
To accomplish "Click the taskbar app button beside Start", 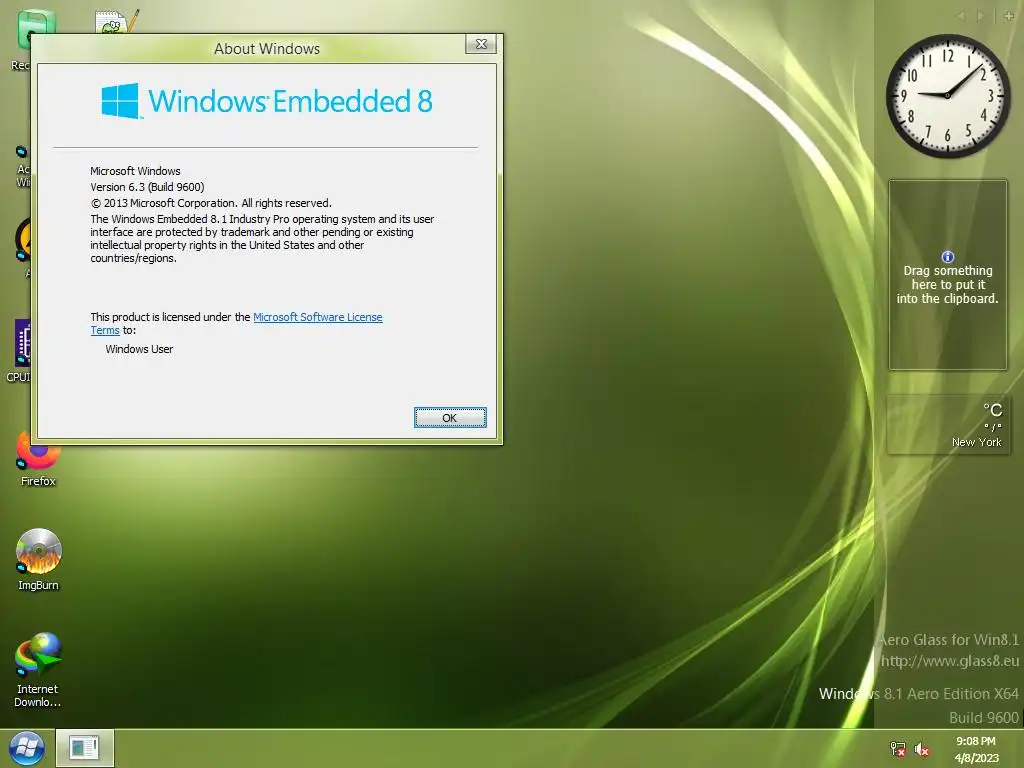I will pyautogui.click(x=85, y=748).
